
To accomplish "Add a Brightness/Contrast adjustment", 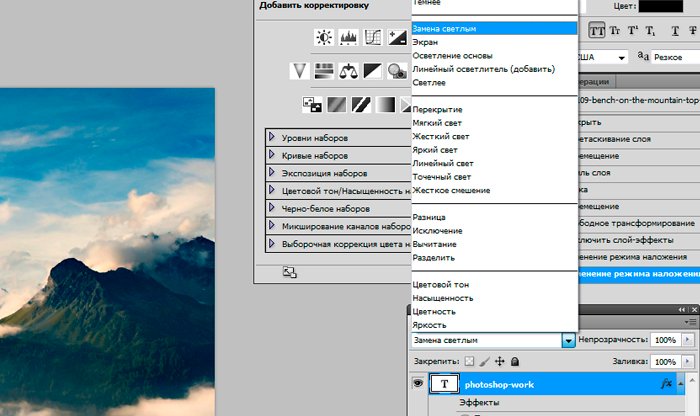I will coord(323,38).
